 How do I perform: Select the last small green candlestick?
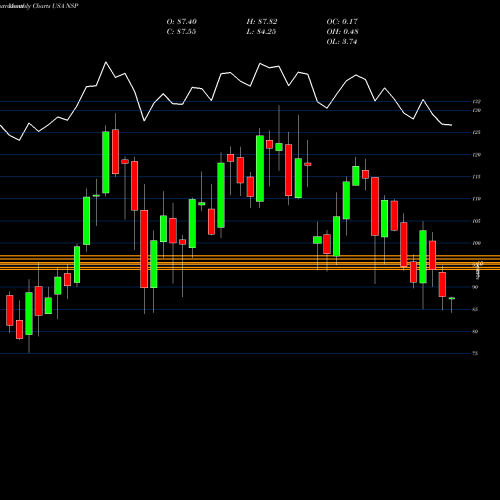(452, 298)
